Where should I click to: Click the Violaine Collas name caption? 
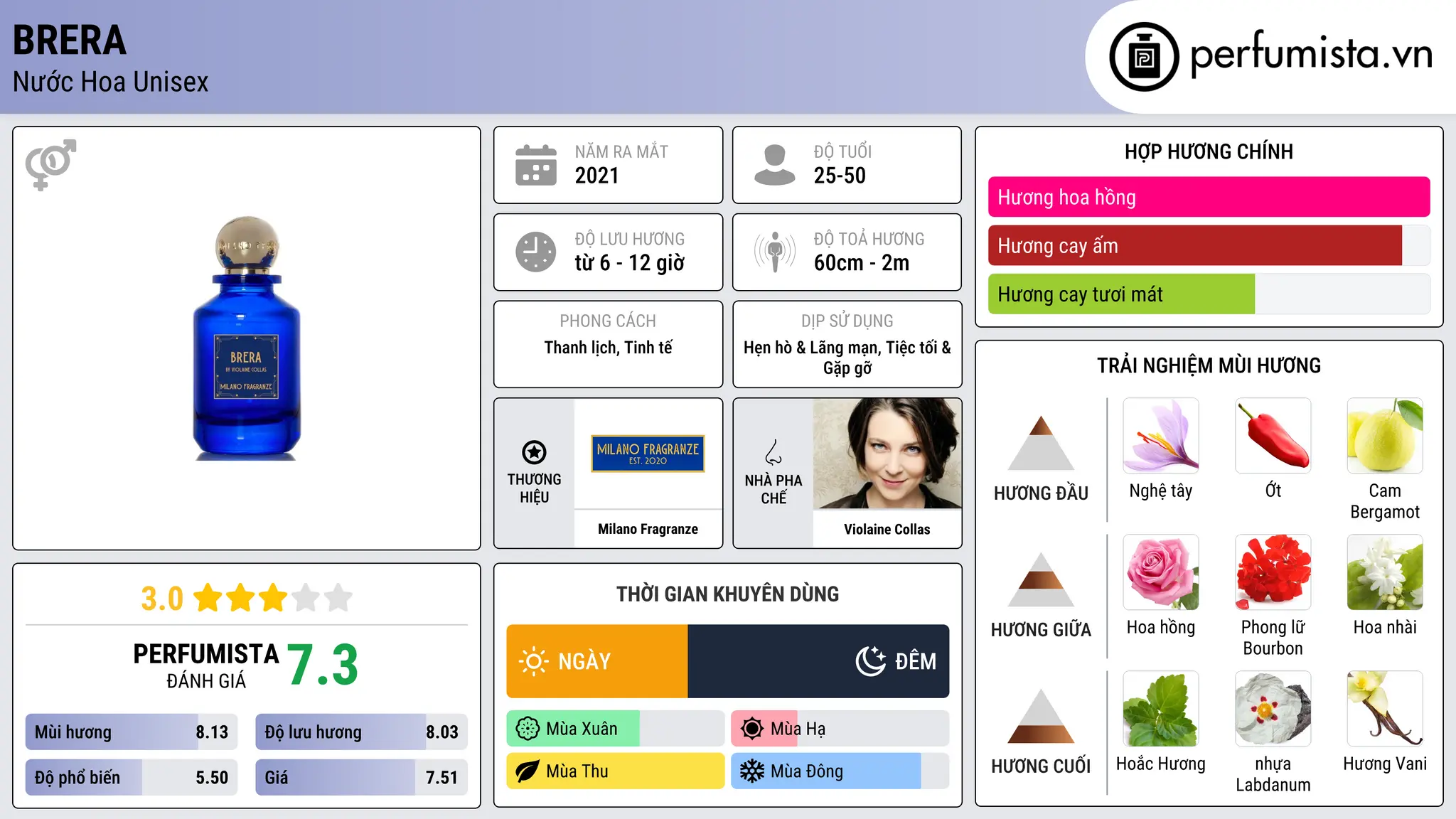[x=887, y=529]
